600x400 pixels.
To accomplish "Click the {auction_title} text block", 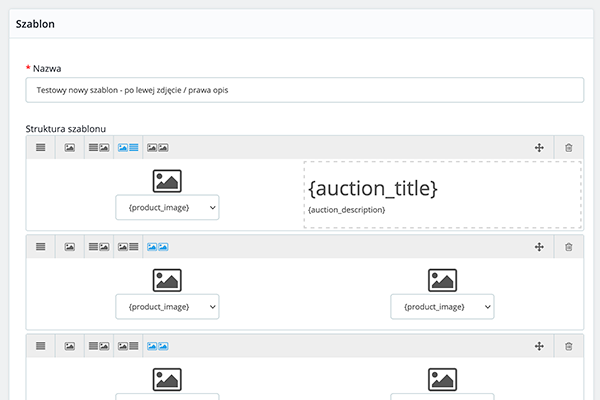I will coord(373,188).
